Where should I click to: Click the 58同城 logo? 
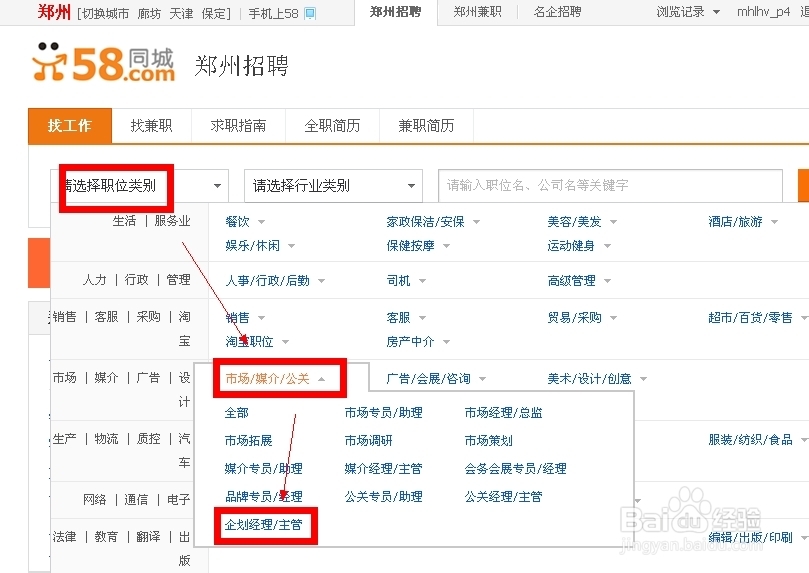[x=104, y=63]
